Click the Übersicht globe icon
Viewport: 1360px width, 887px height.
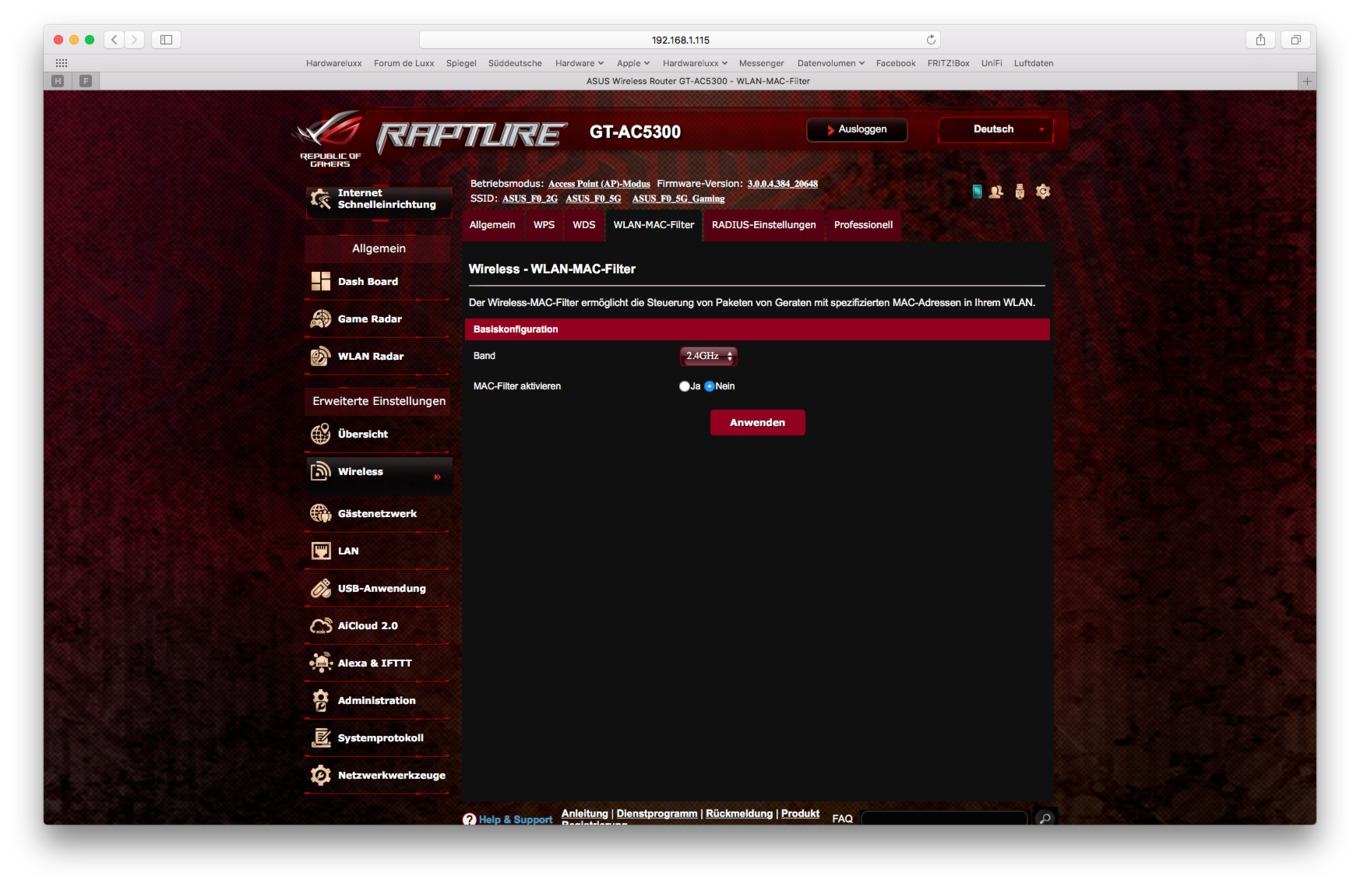coord(321,434)
